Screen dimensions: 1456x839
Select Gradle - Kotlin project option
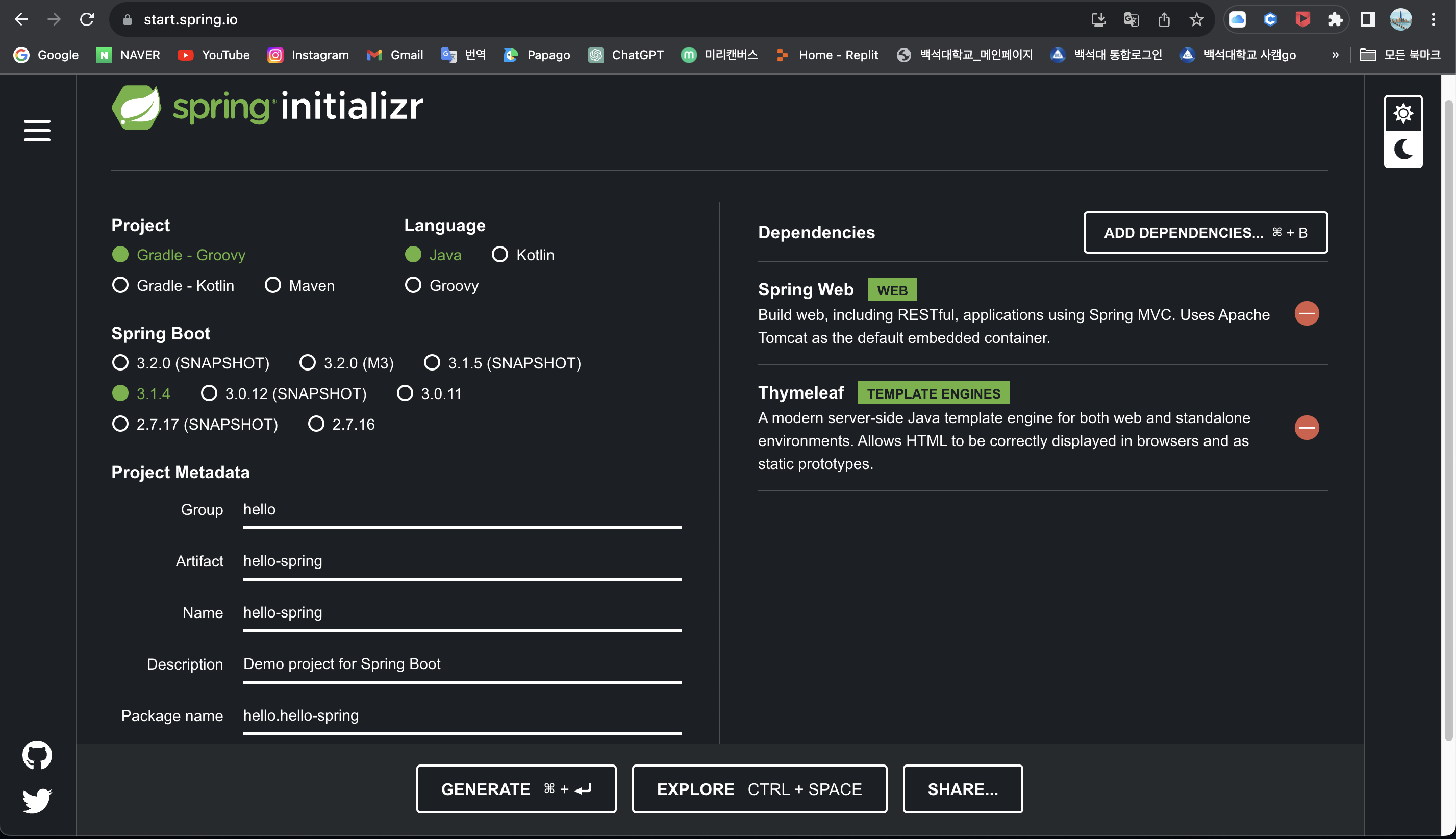click(x=120, y=285)
